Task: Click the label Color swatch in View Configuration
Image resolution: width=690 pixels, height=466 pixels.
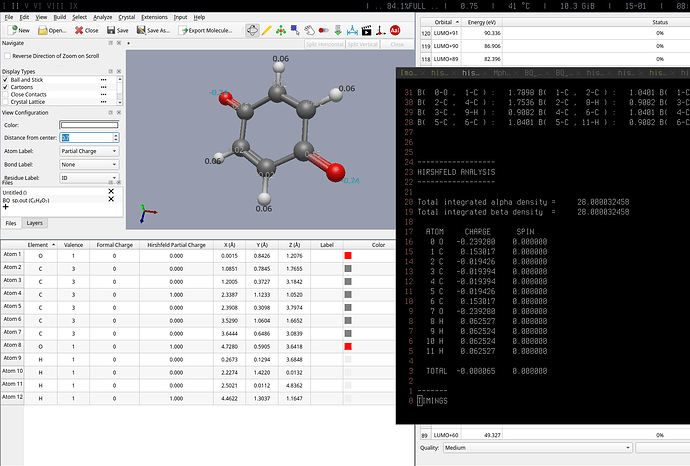Action: coord(89,125)
